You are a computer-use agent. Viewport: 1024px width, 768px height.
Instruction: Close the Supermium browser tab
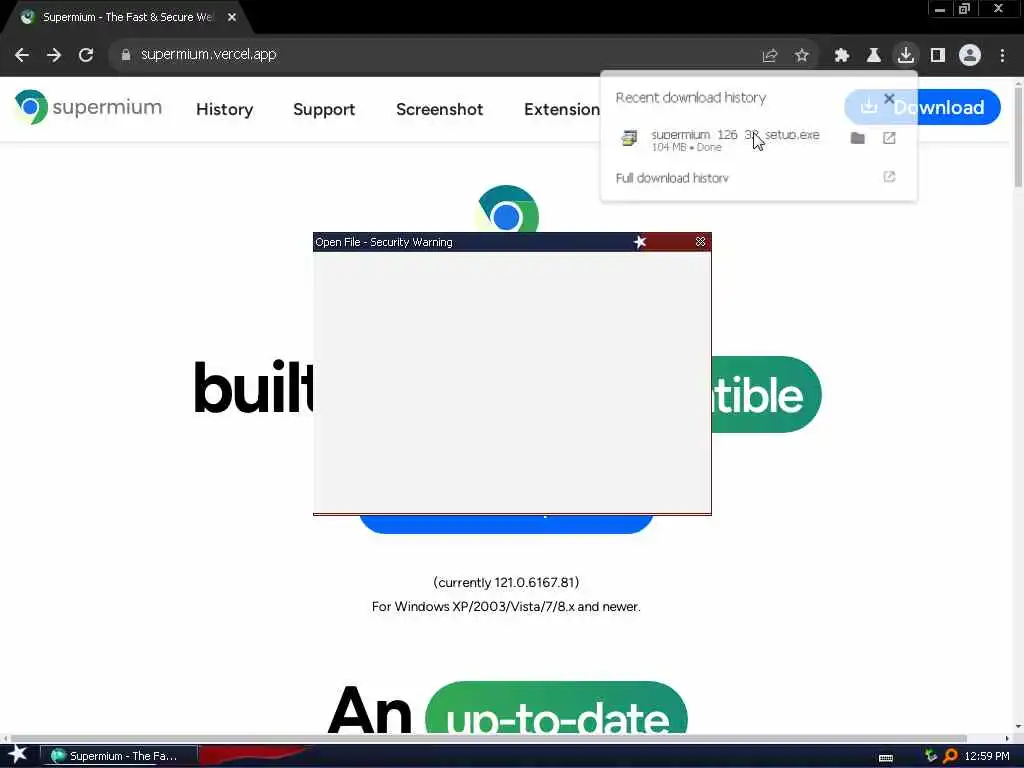click(232, 17)
